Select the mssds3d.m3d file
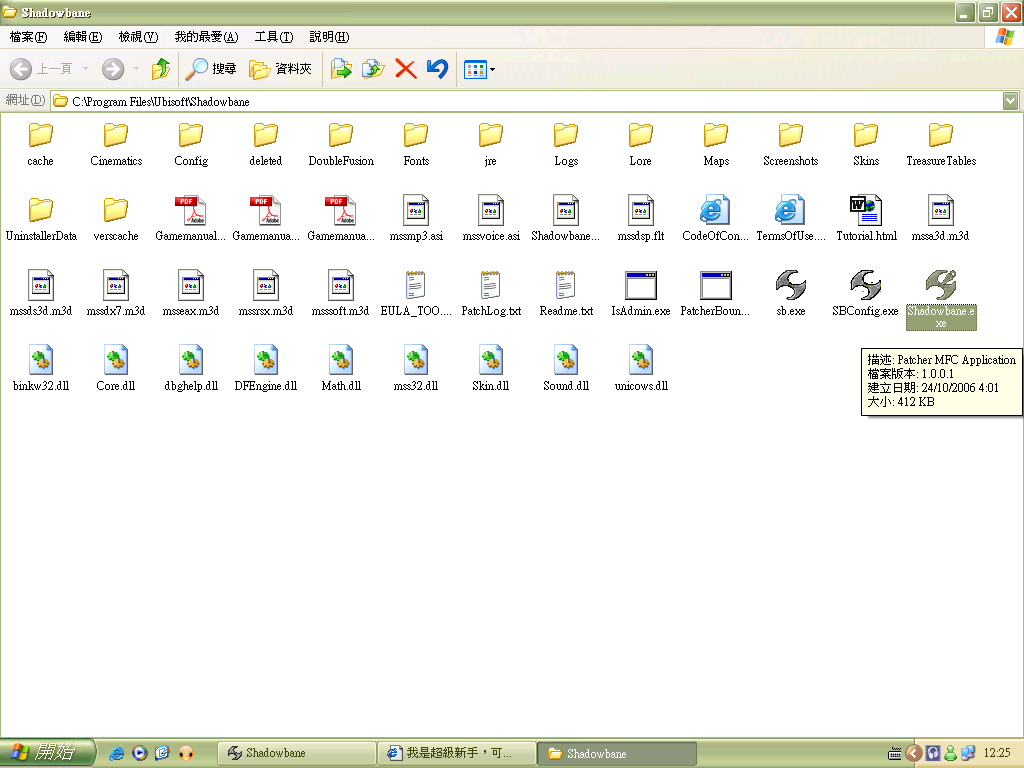The image size is (1024, 768). point(41,295)
